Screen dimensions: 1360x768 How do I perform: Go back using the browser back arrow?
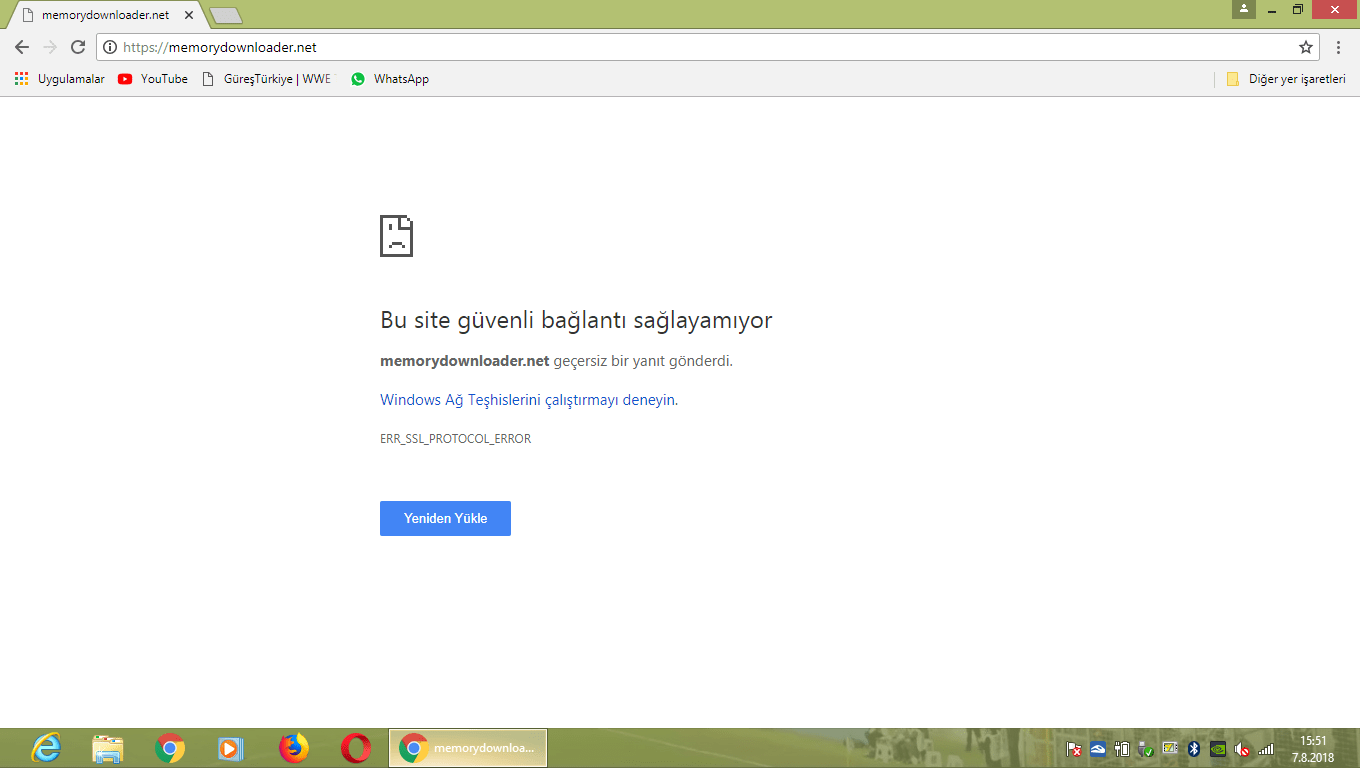point(22,47)
